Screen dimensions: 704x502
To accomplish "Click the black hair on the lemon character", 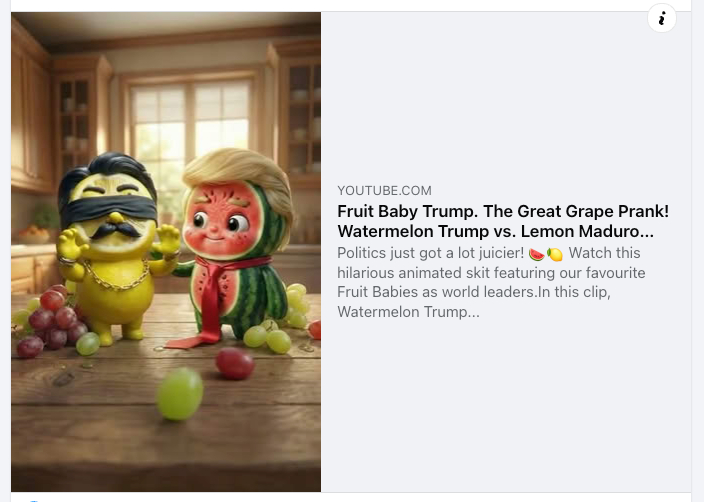I will click(108, 173).
